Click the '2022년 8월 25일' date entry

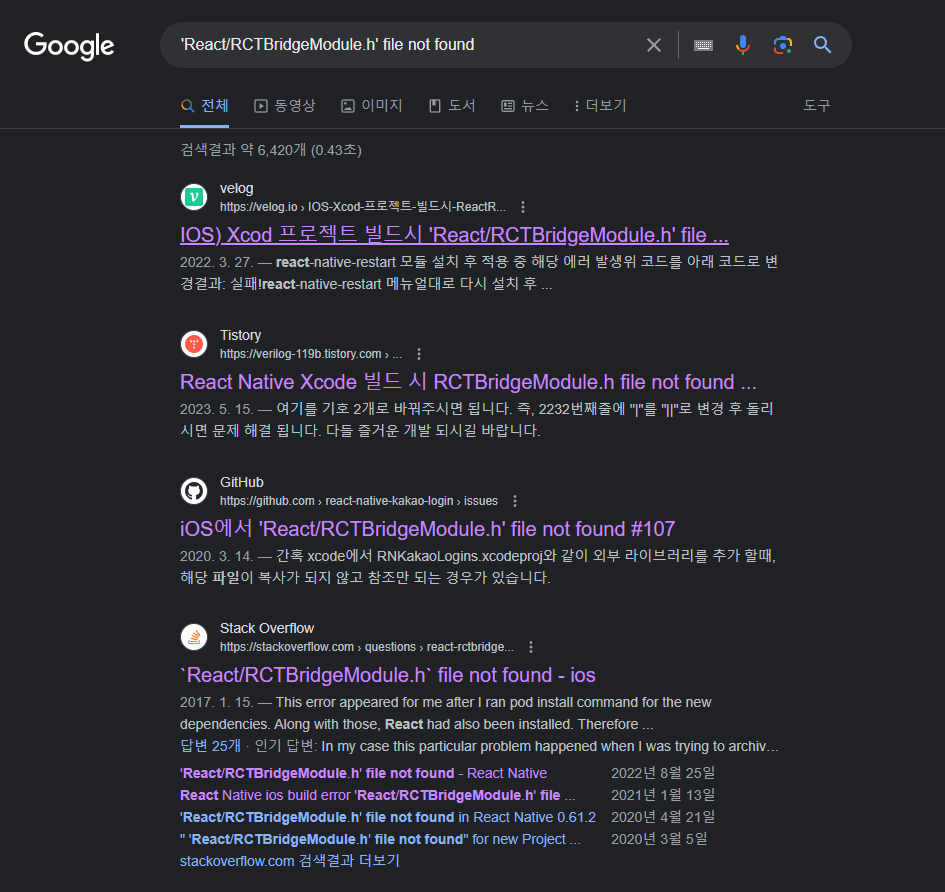[663, 773]
